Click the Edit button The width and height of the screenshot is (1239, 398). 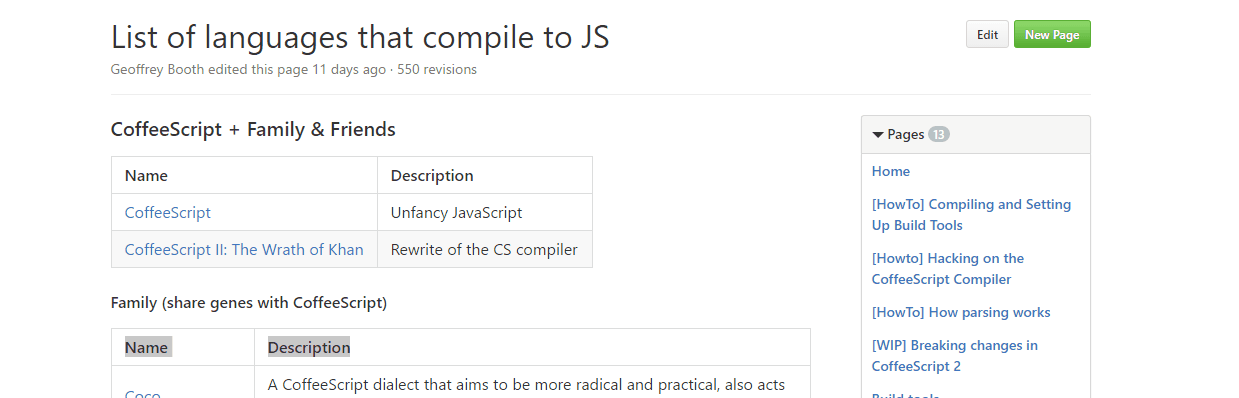987,34
